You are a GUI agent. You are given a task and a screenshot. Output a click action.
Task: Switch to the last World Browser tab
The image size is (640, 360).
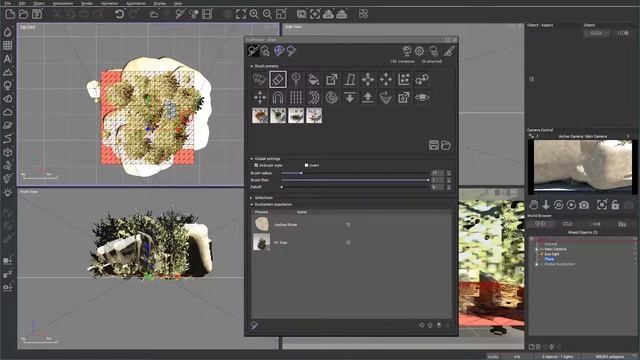(622, 224)
